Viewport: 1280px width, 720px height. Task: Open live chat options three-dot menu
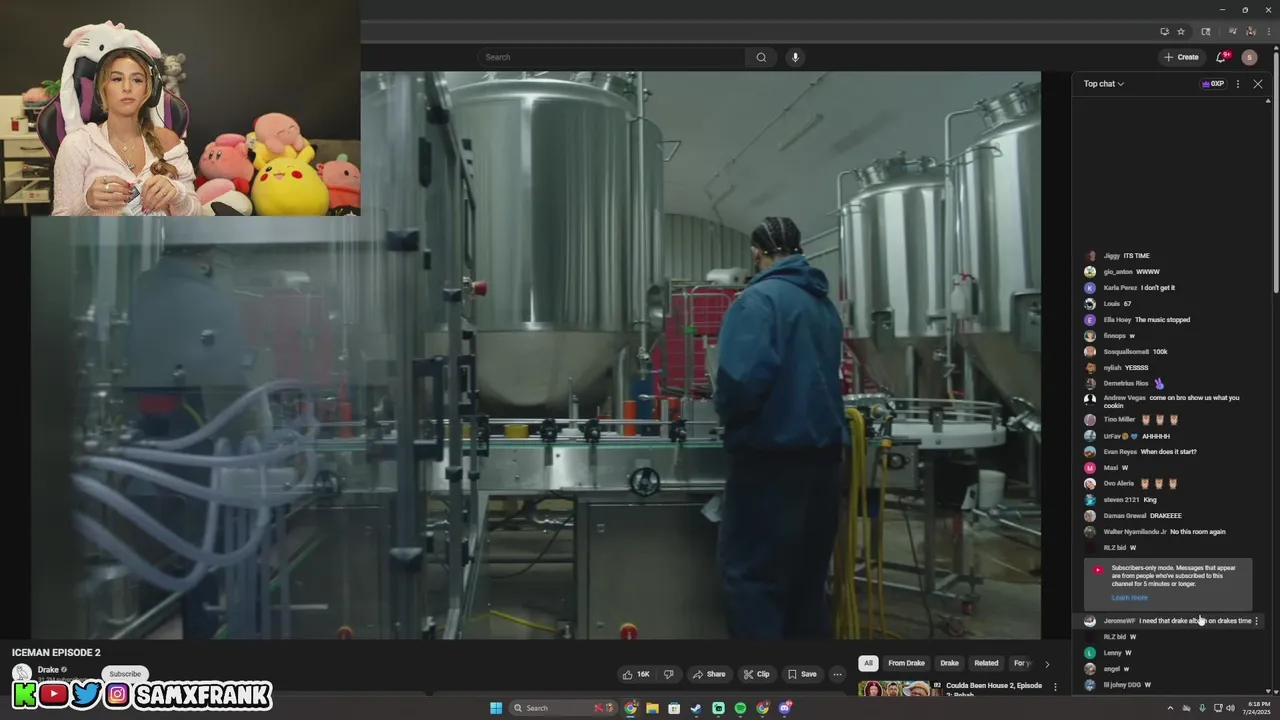pos(1238,84)
